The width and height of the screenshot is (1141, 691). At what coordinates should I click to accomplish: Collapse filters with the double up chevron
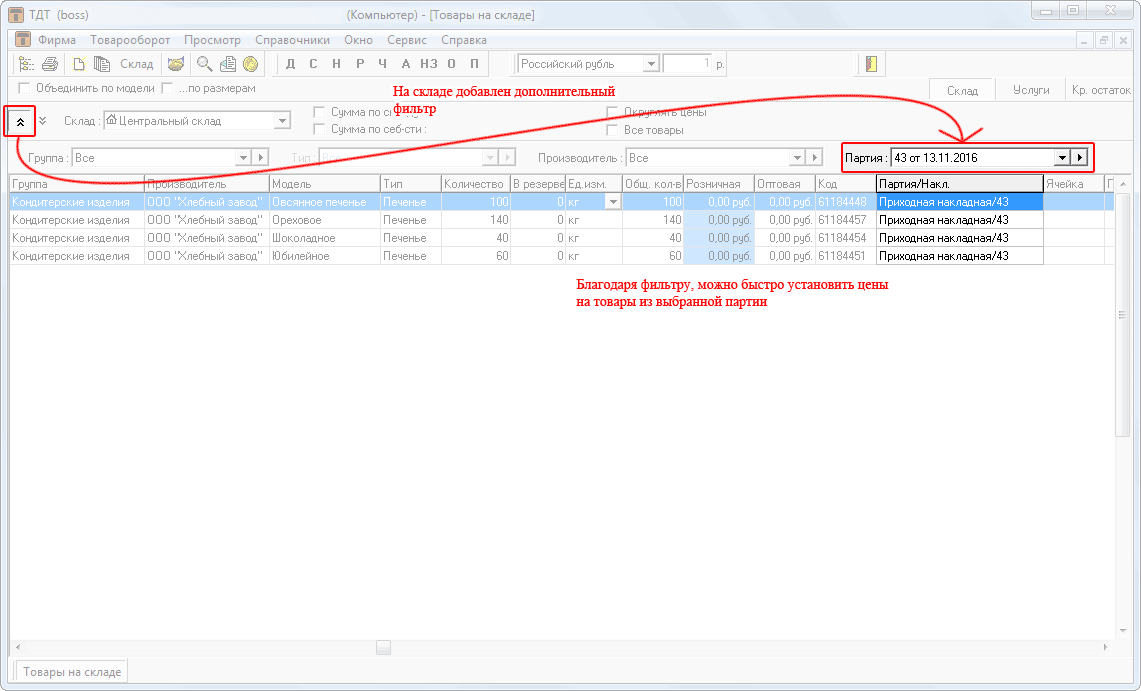coord(20,121)
